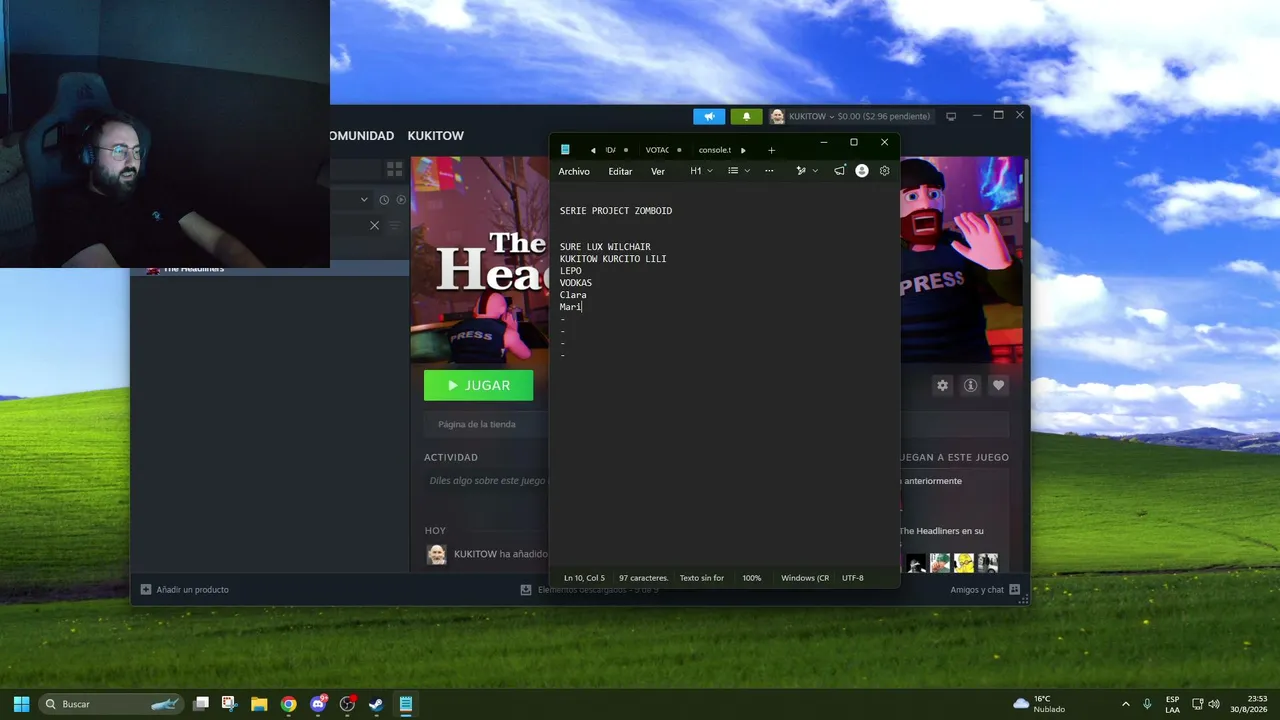Switch to Notepad on the taskbar
1280x720 pixels.
(x=405, y=704)
